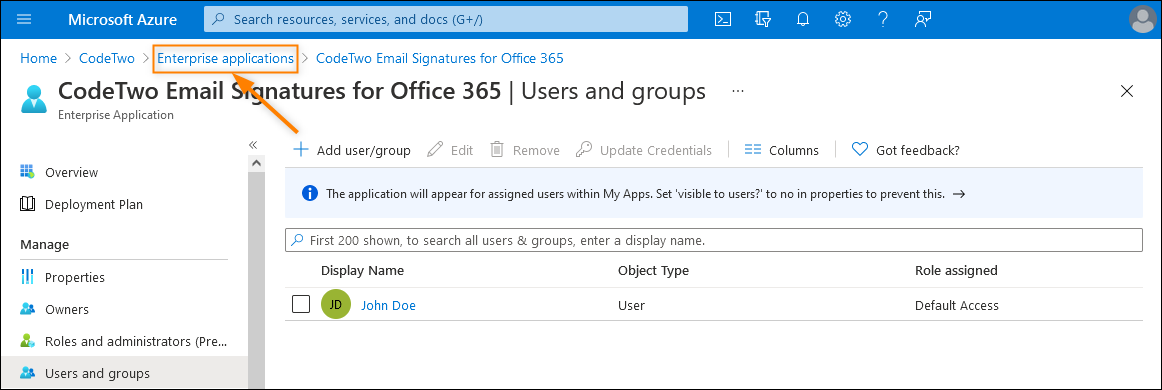This screenshot has height=390, width=1162.
Task: Click Add user/group
Action: pos(352,150)
